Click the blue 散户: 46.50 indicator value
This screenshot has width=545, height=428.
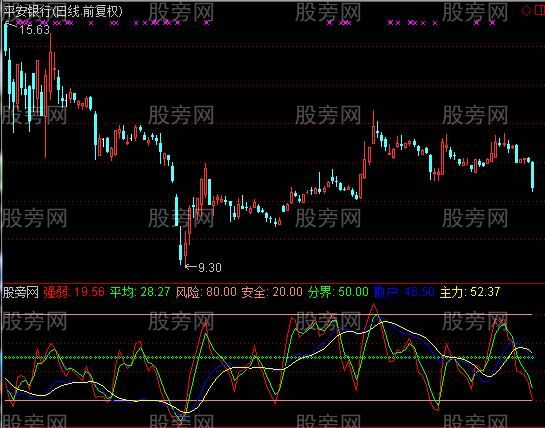tap(404, 292)
